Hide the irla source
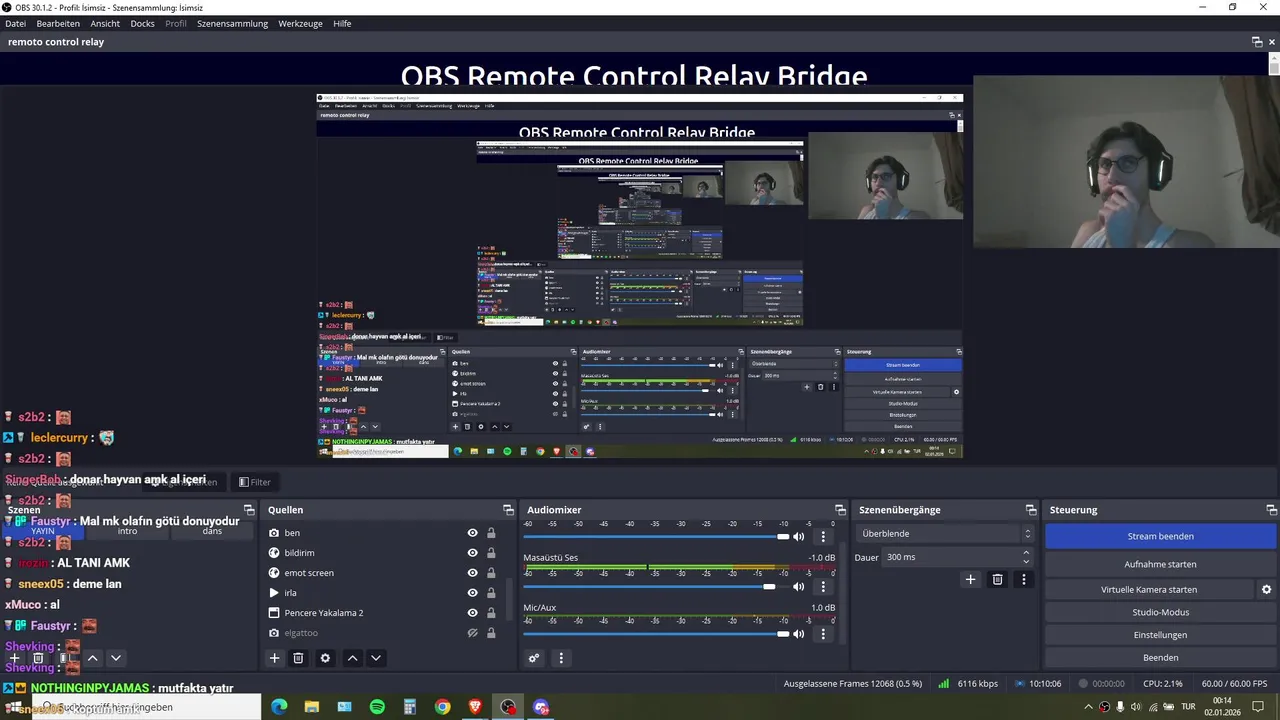Screen dimensions: 1280x720 point(472,593)
